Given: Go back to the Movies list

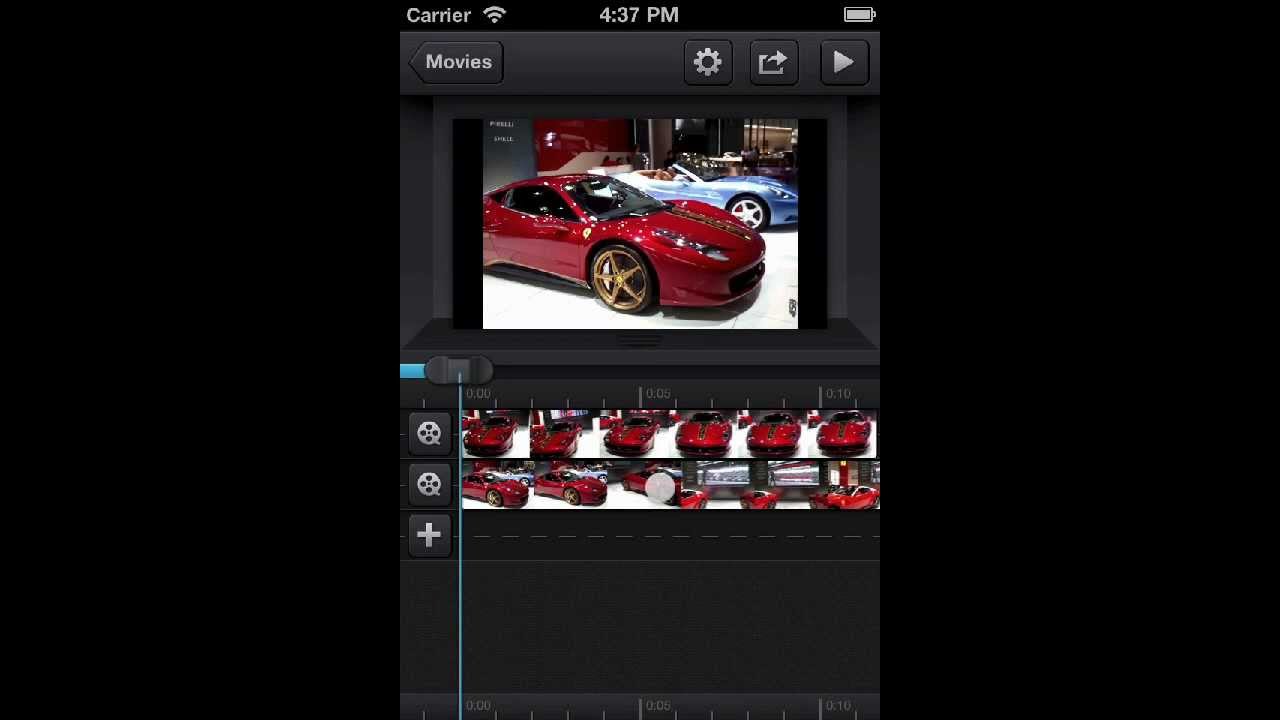Looking at the screenshot, I should [x=456, y=62].
